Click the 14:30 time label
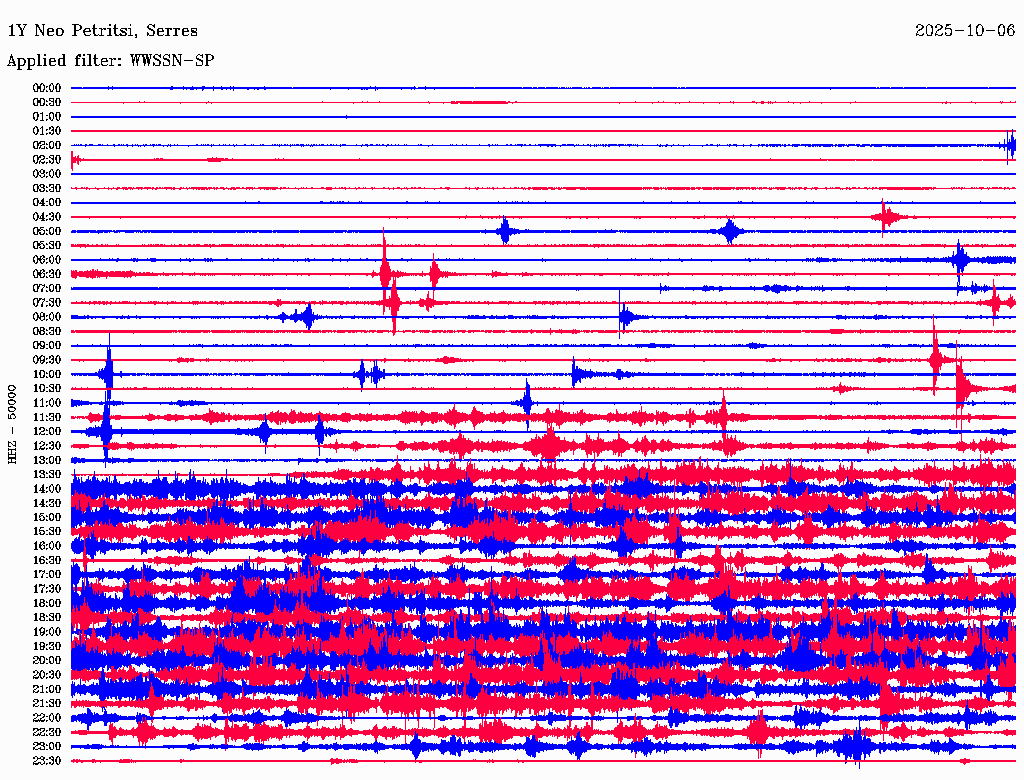The width and height of the screenshot is (1024, 780). point(46,504)
